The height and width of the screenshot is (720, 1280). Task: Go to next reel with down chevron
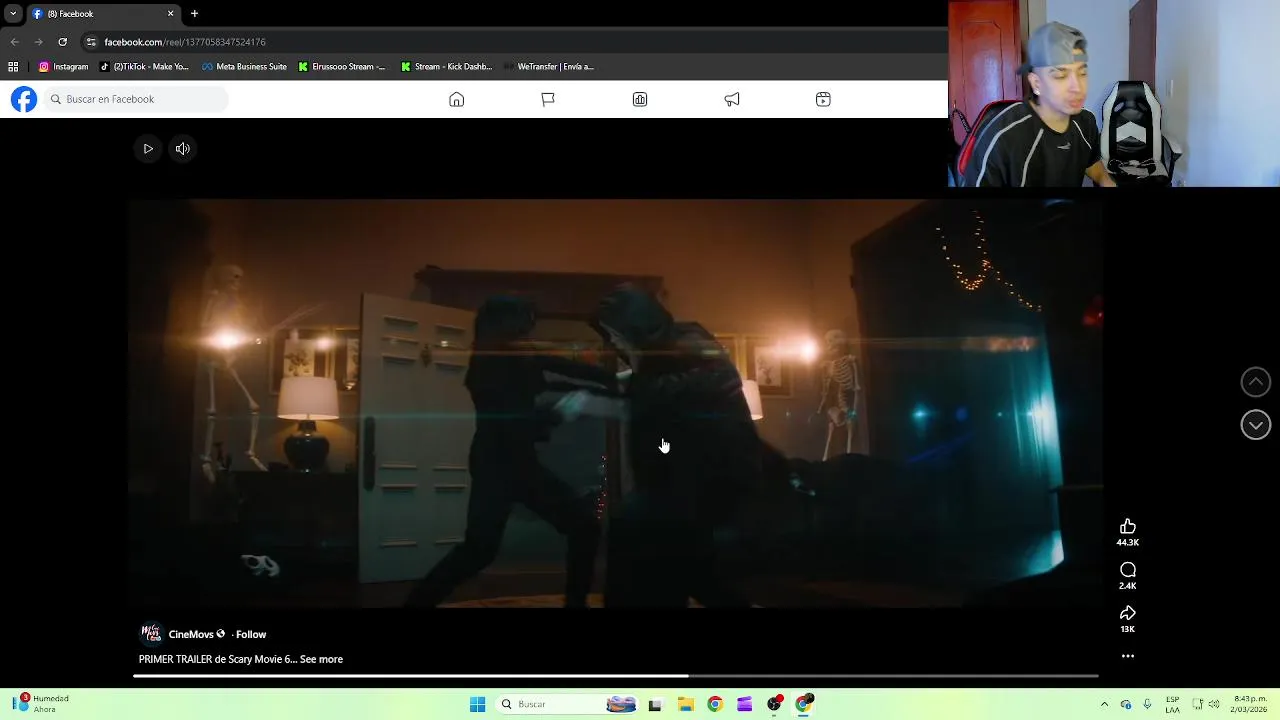coord(1256,425)
